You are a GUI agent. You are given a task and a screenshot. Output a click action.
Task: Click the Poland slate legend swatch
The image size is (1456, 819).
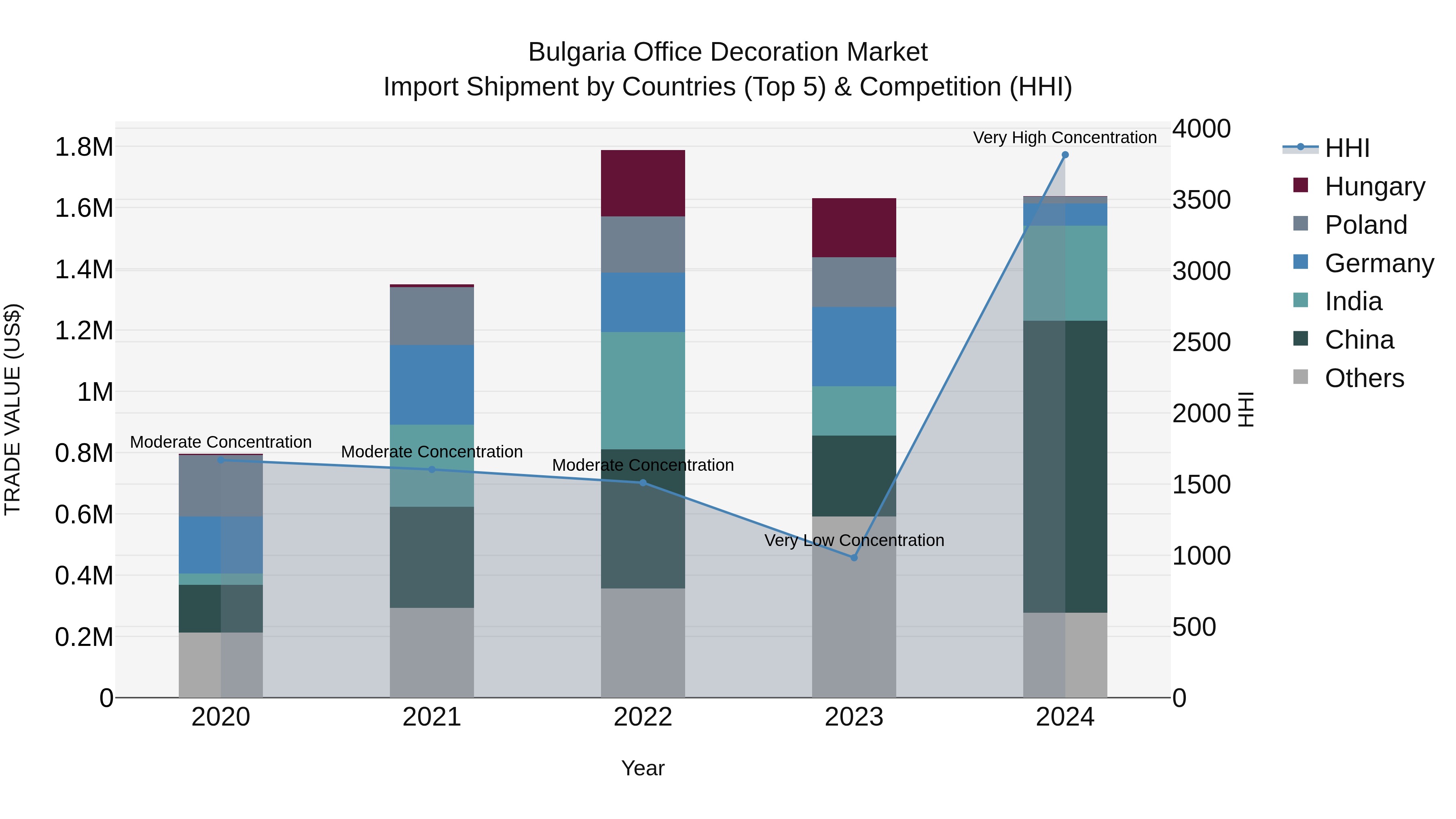tap(1301, 223)
